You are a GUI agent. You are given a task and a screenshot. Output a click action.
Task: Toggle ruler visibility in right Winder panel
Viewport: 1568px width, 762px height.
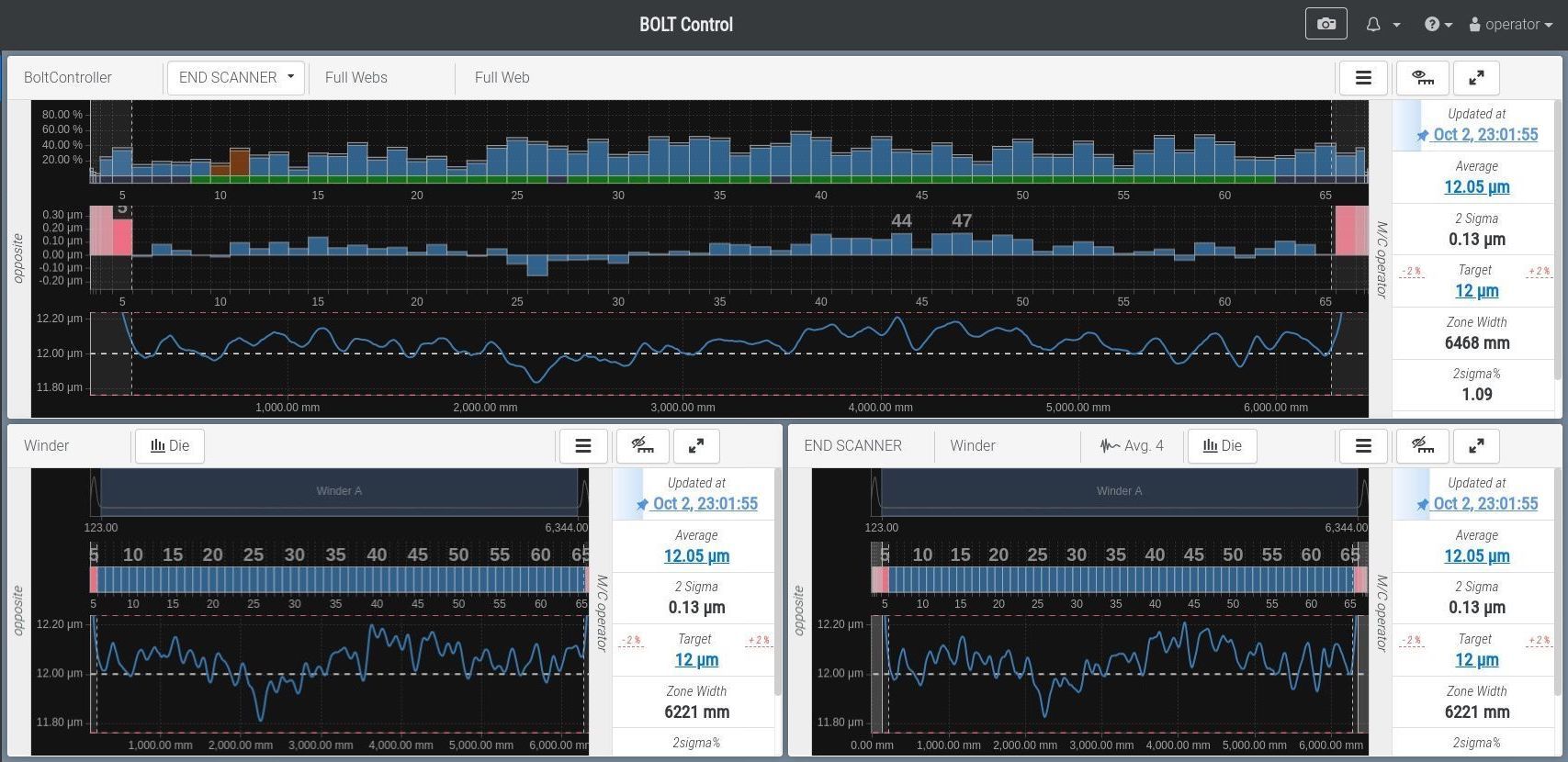(1422, 446)
